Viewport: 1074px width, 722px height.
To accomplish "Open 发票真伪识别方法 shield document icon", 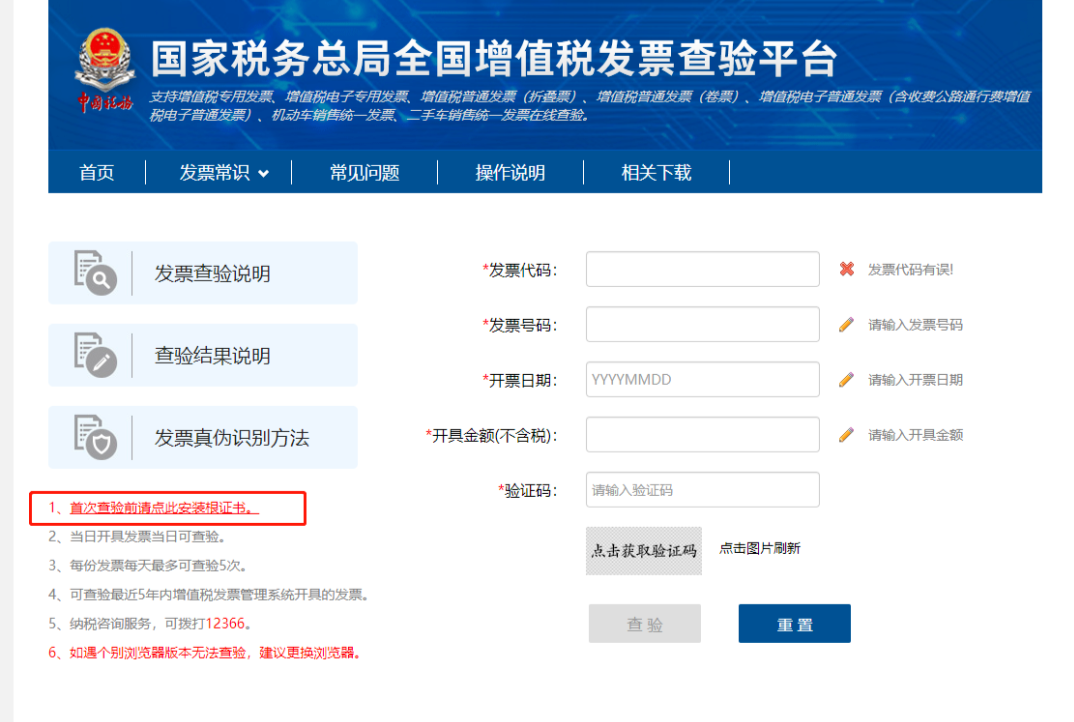I will [92, 437].
